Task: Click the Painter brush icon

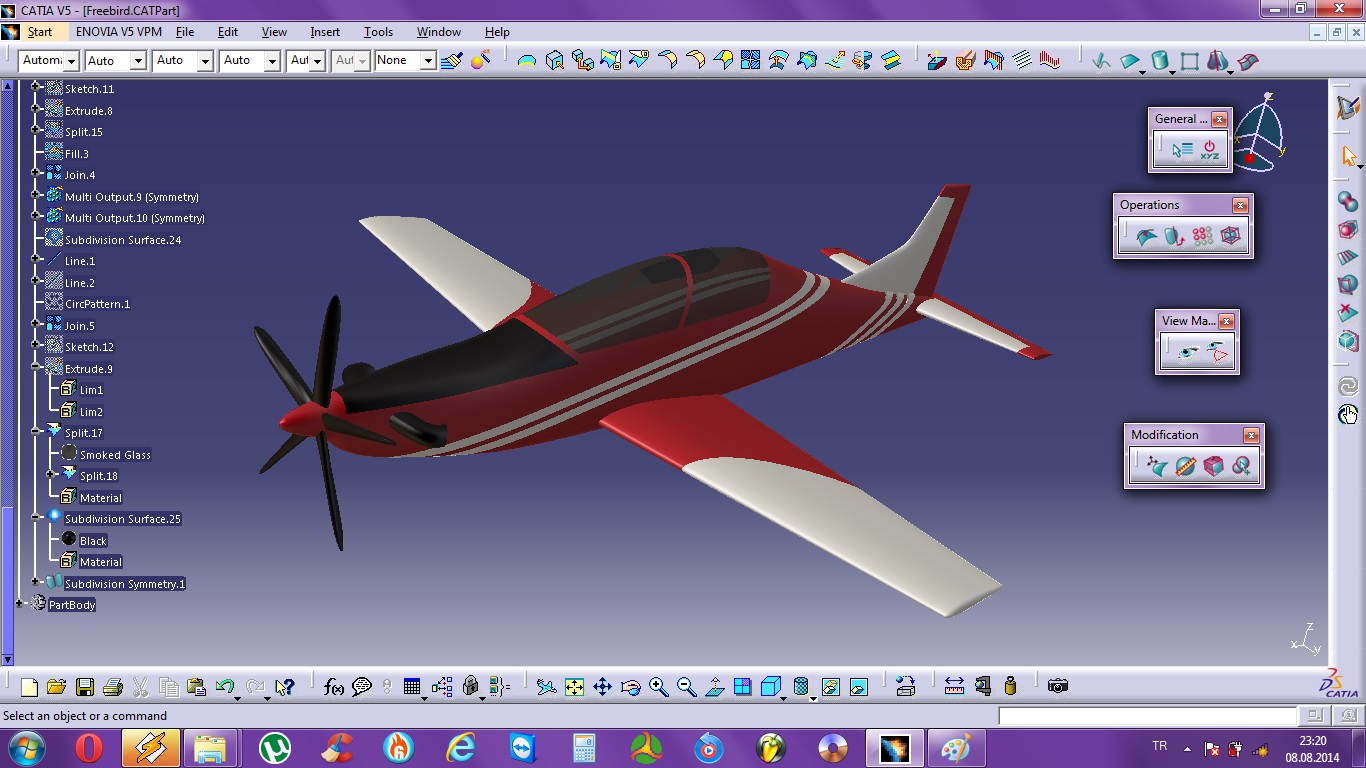Action: click(x=451, y=61)
